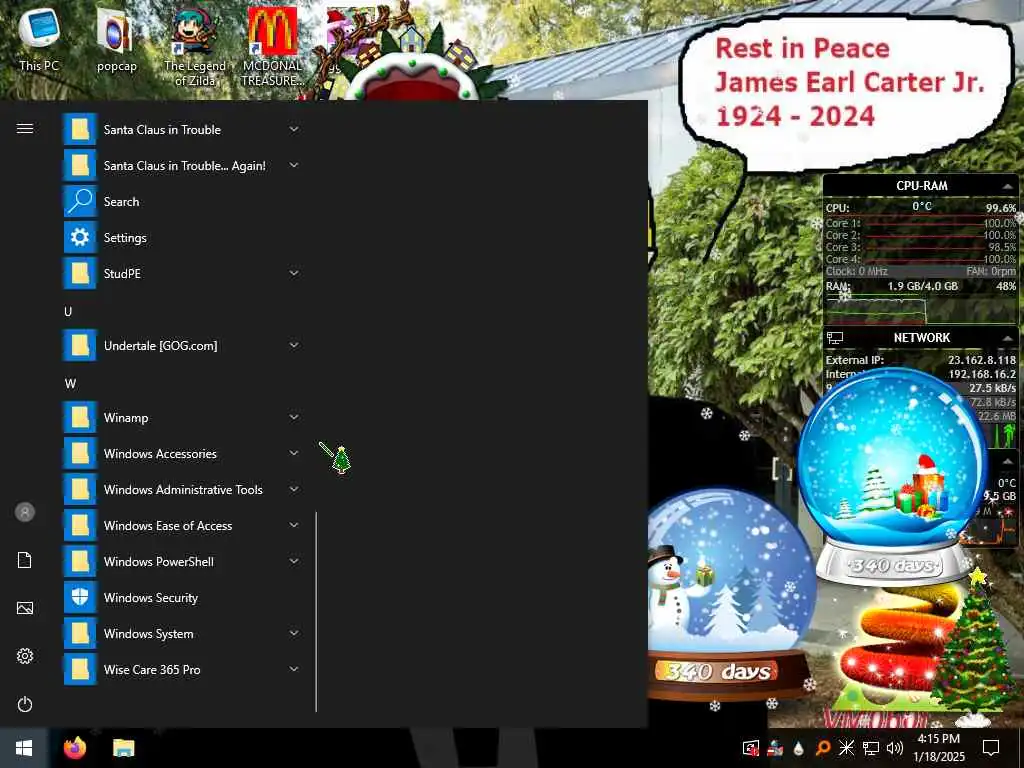Open the Windows System folder entry
This screenshot has height=768, width=1024.
183,633
